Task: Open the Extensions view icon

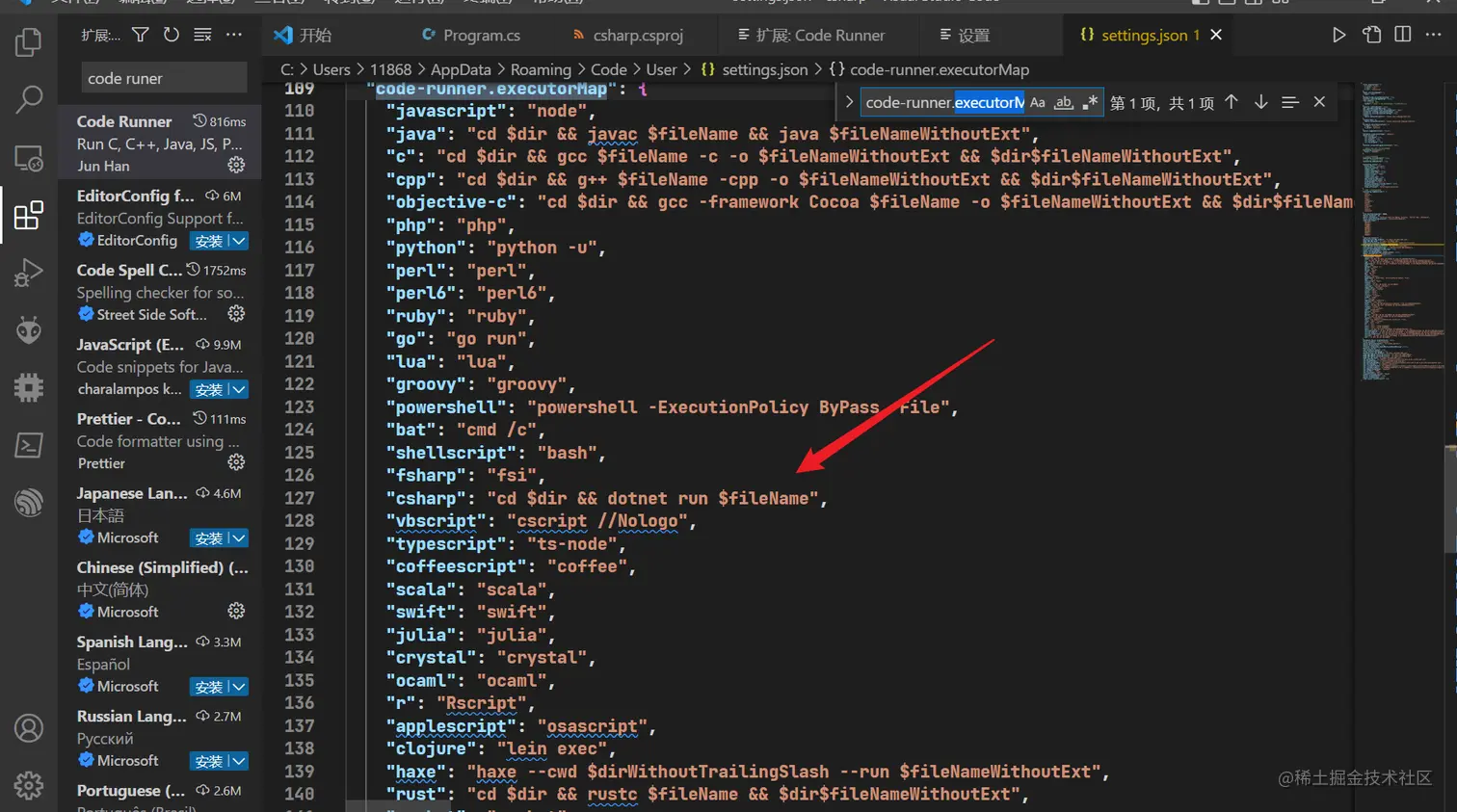Action: click(28, 215)
